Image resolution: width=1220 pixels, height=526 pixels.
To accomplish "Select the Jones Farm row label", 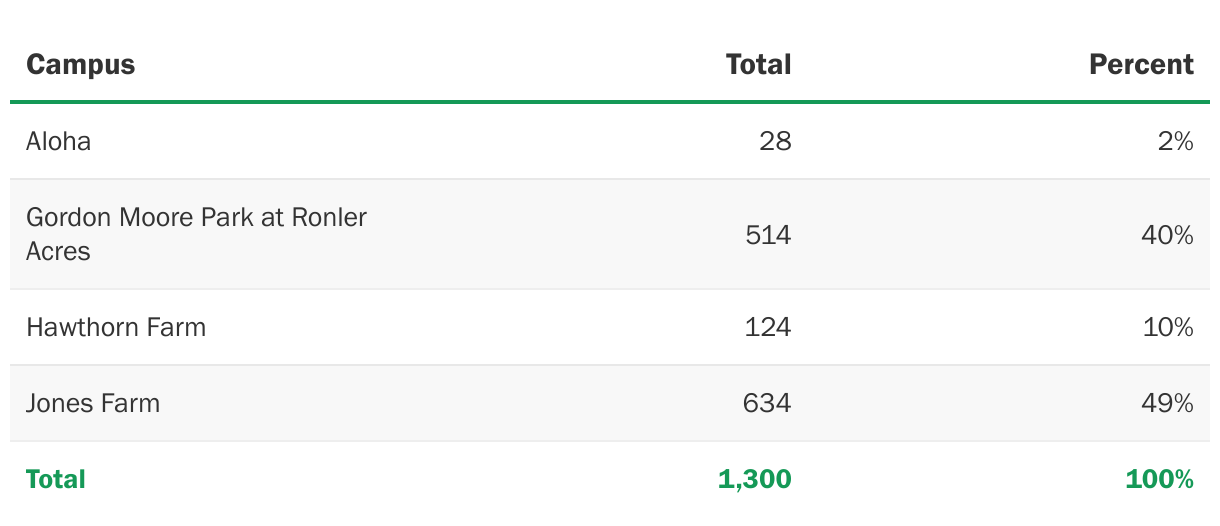I will 93,403.
